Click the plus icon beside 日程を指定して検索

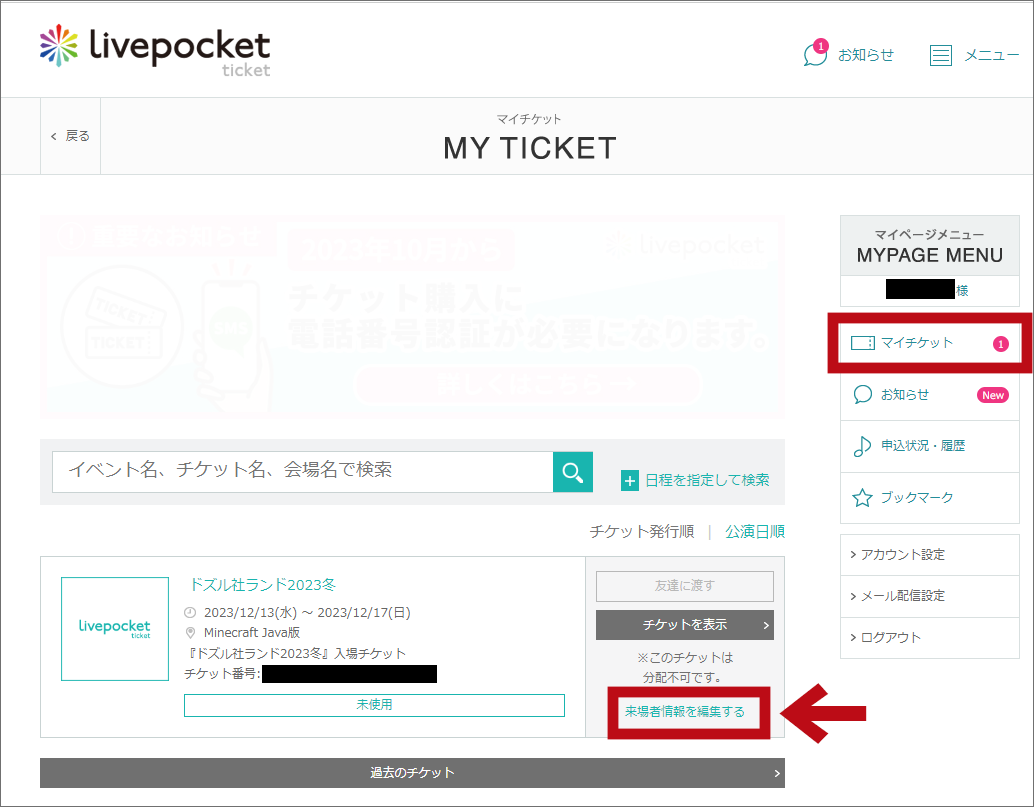(630, 481)
